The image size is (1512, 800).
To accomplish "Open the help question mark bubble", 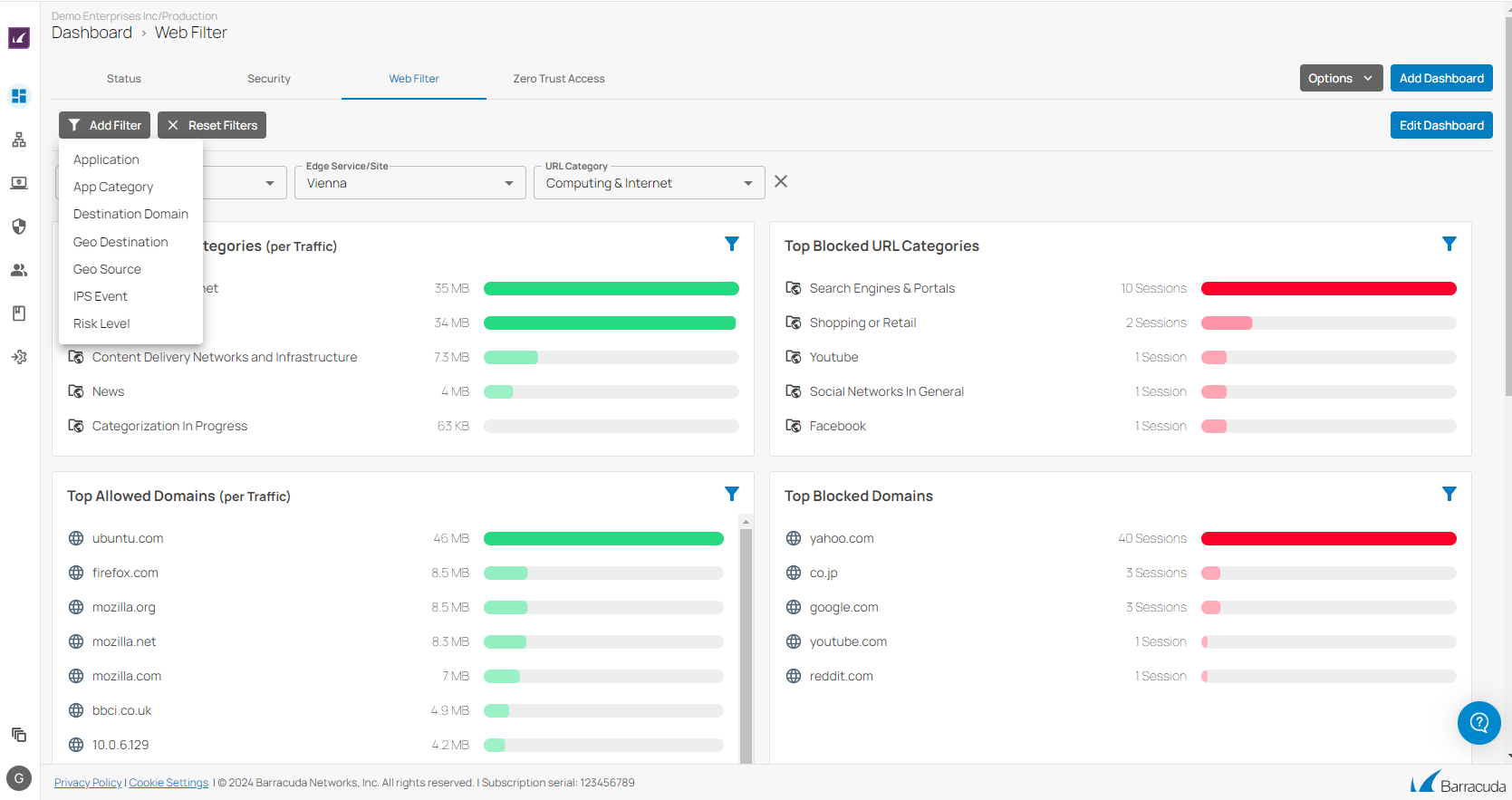I will pos(1479,723).
